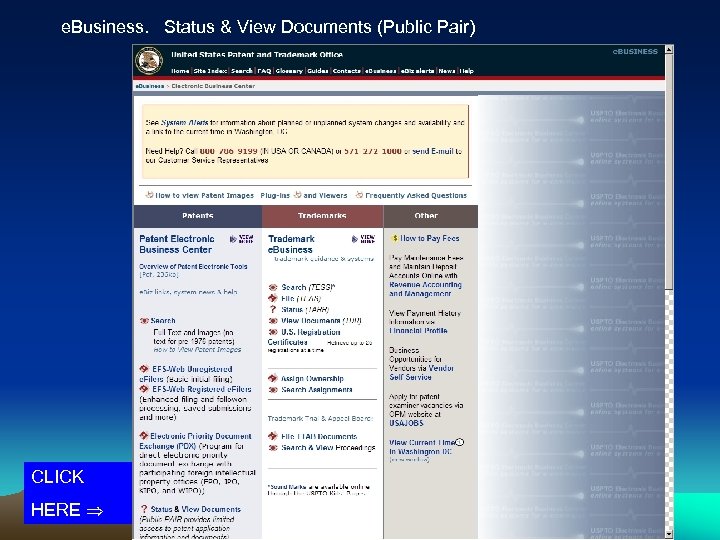Image resolution: width=720 pixels, height=540 pixels.
Task: Click the CLICK HERE blue button
Action: coord(78,493)
